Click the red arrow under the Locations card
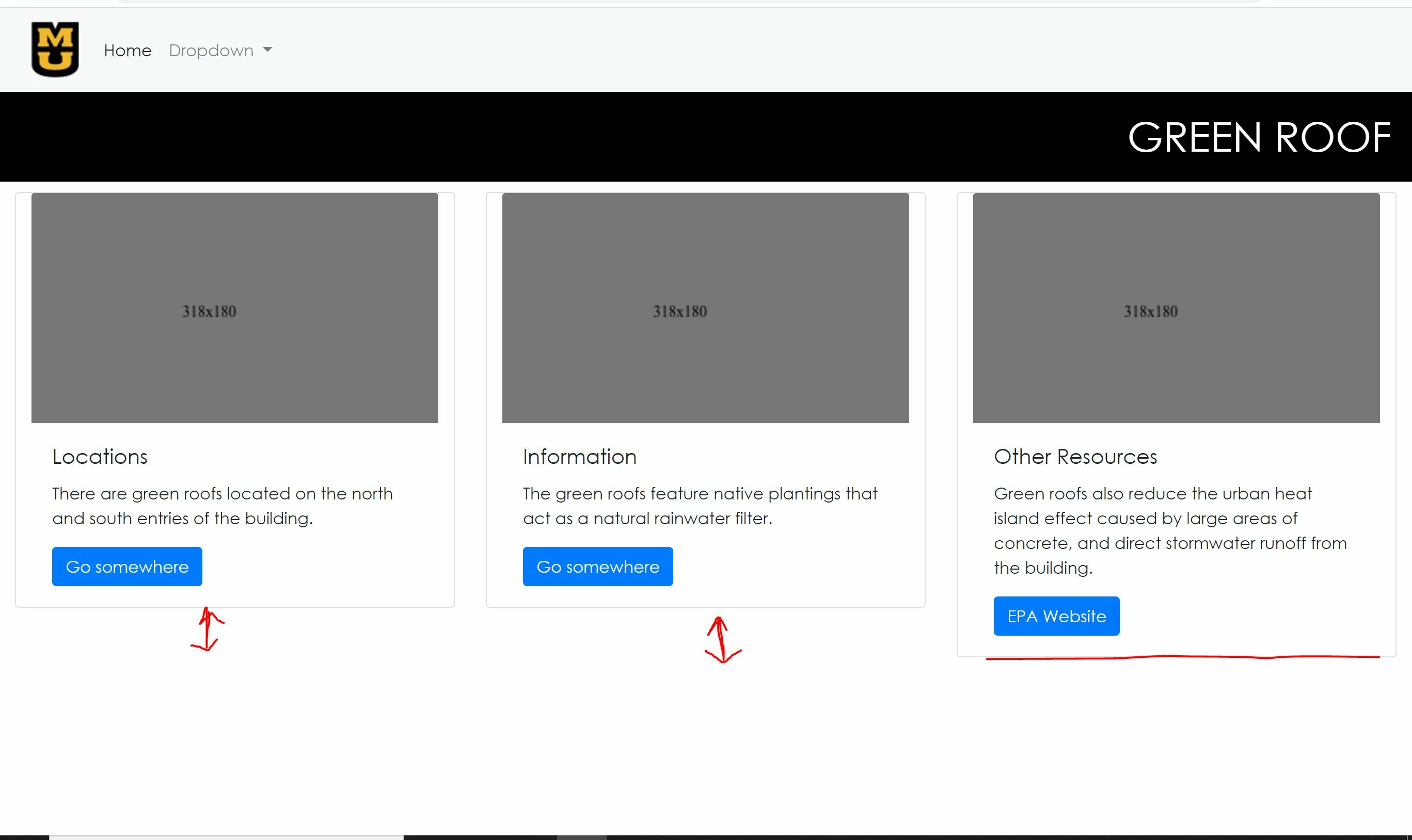1412x840 pixels. 208,629
